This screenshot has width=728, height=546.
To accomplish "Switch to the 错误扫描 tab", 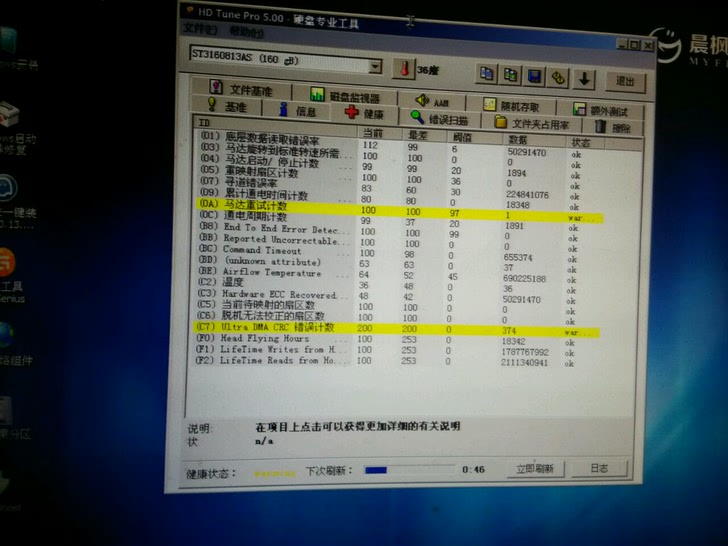I will click(439, 119).
